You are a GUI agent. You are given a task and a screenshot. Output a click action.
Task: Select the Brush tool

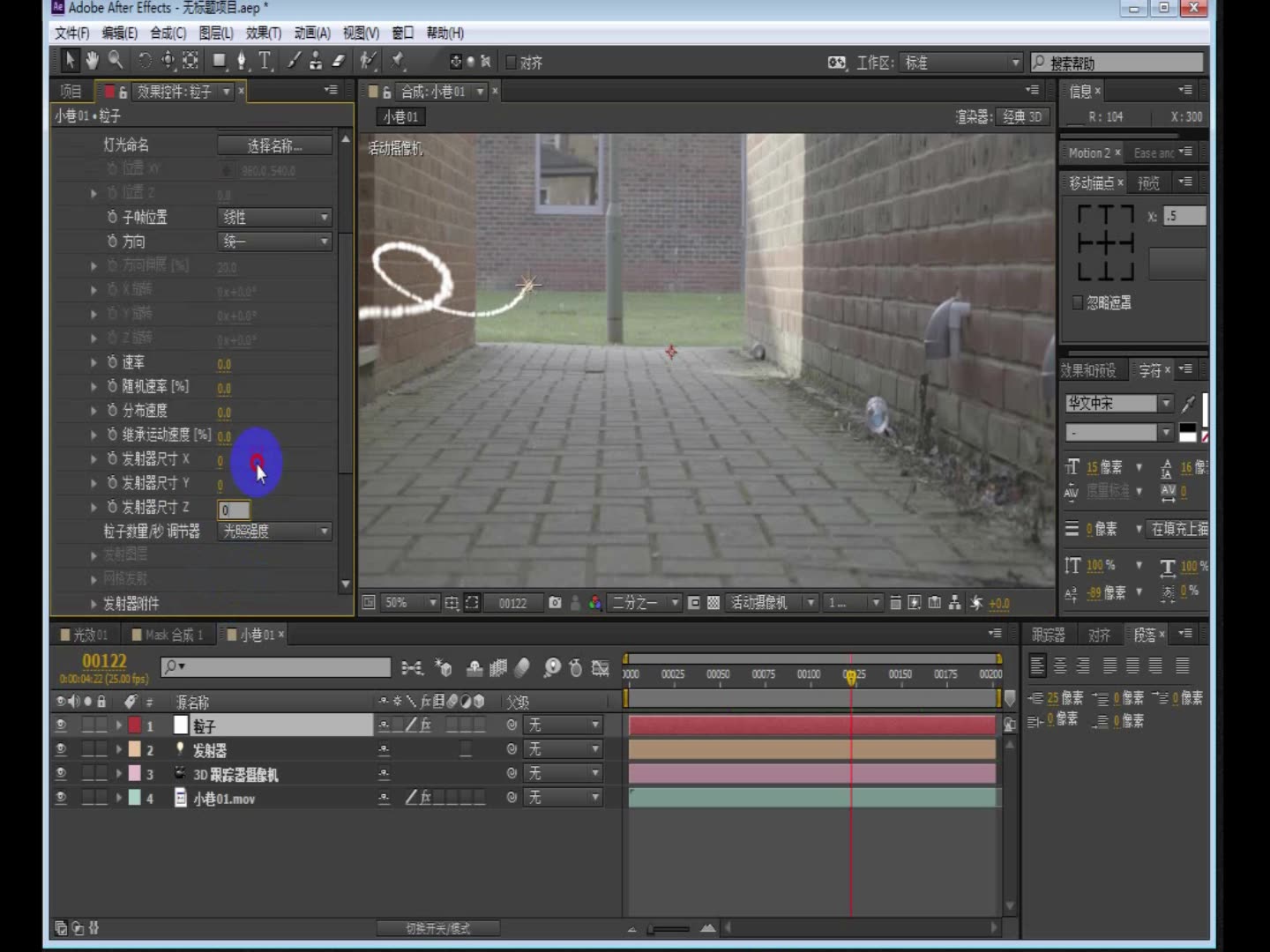pyautogui.click(x=294, y=61)
